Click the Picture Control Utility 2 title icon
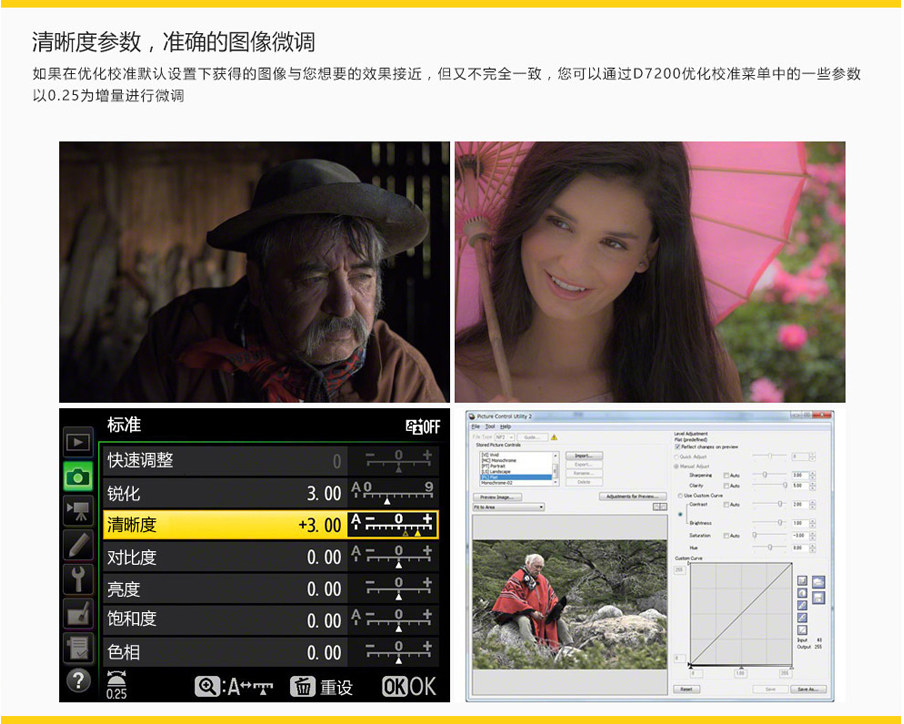Image resolution: width=904 pixels, height=724 pixels. click(472, 416)
